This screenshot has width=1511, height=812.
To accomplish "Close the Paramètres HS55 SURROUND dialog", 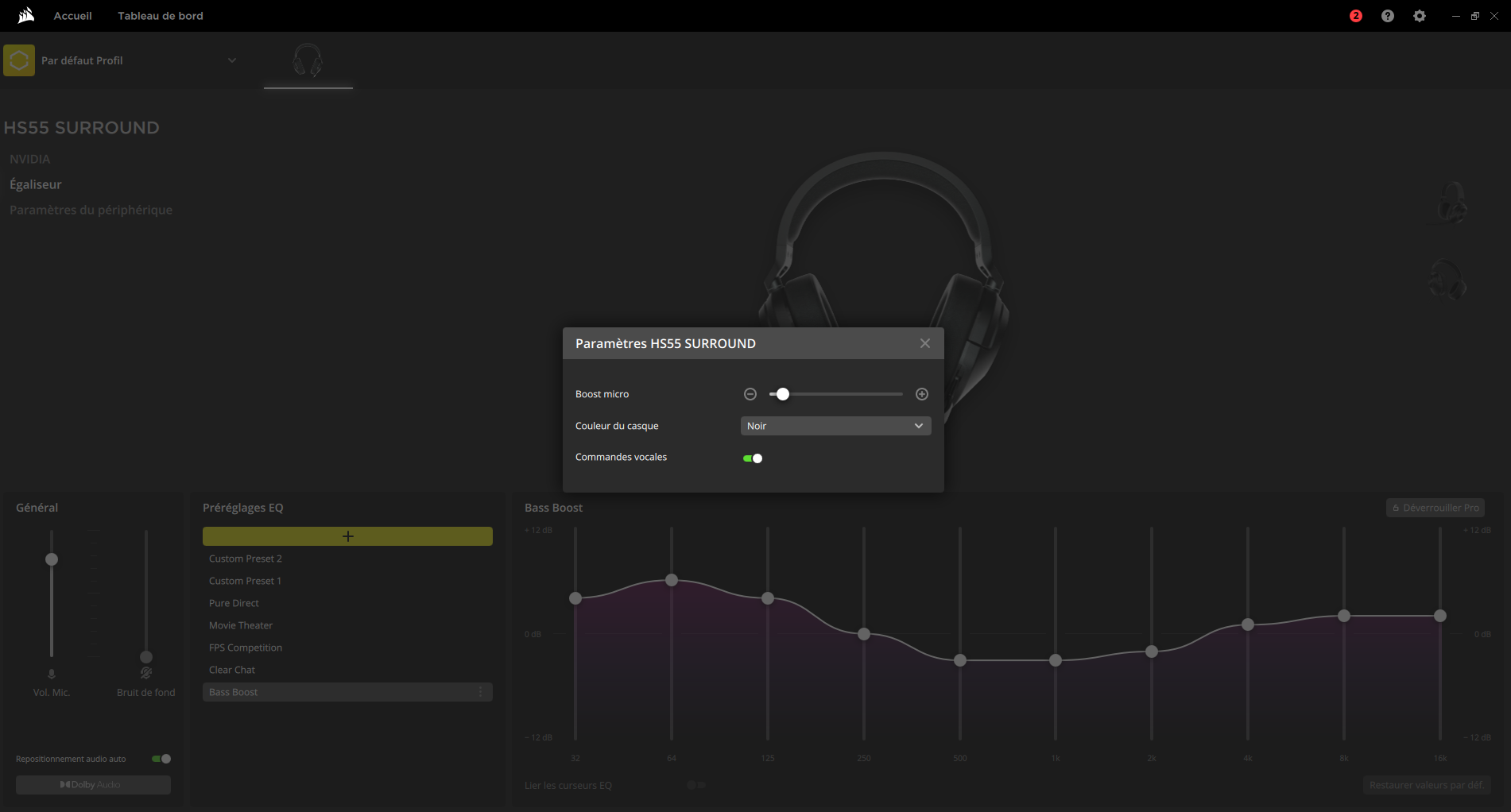I will pos(925,343).
